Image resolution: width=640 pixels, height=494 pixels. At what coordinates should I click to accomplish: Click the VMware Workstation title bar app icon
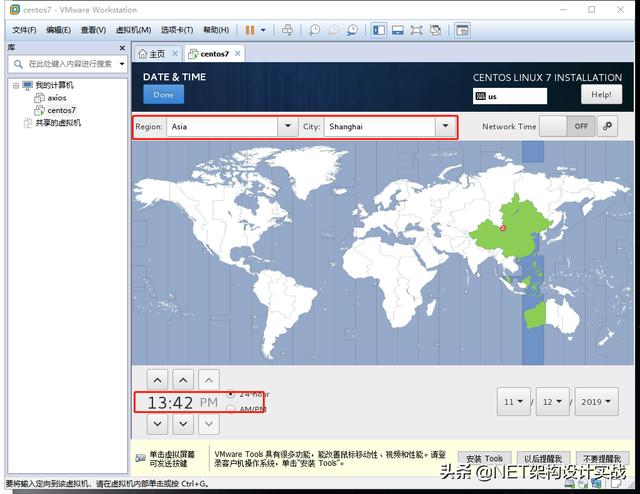pos(15,9)
